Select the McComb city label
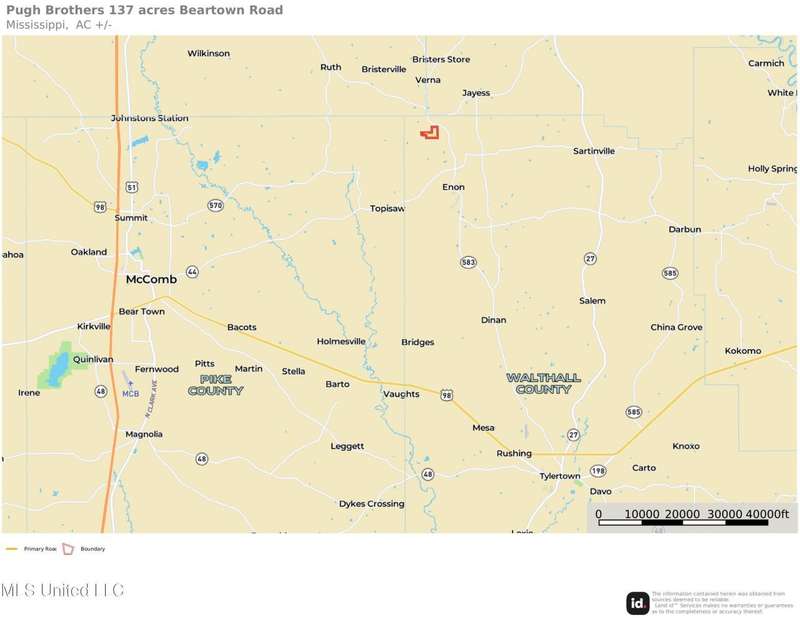This screenshot has height=618, width=800. pyautogui.click(x=151, y=279)
